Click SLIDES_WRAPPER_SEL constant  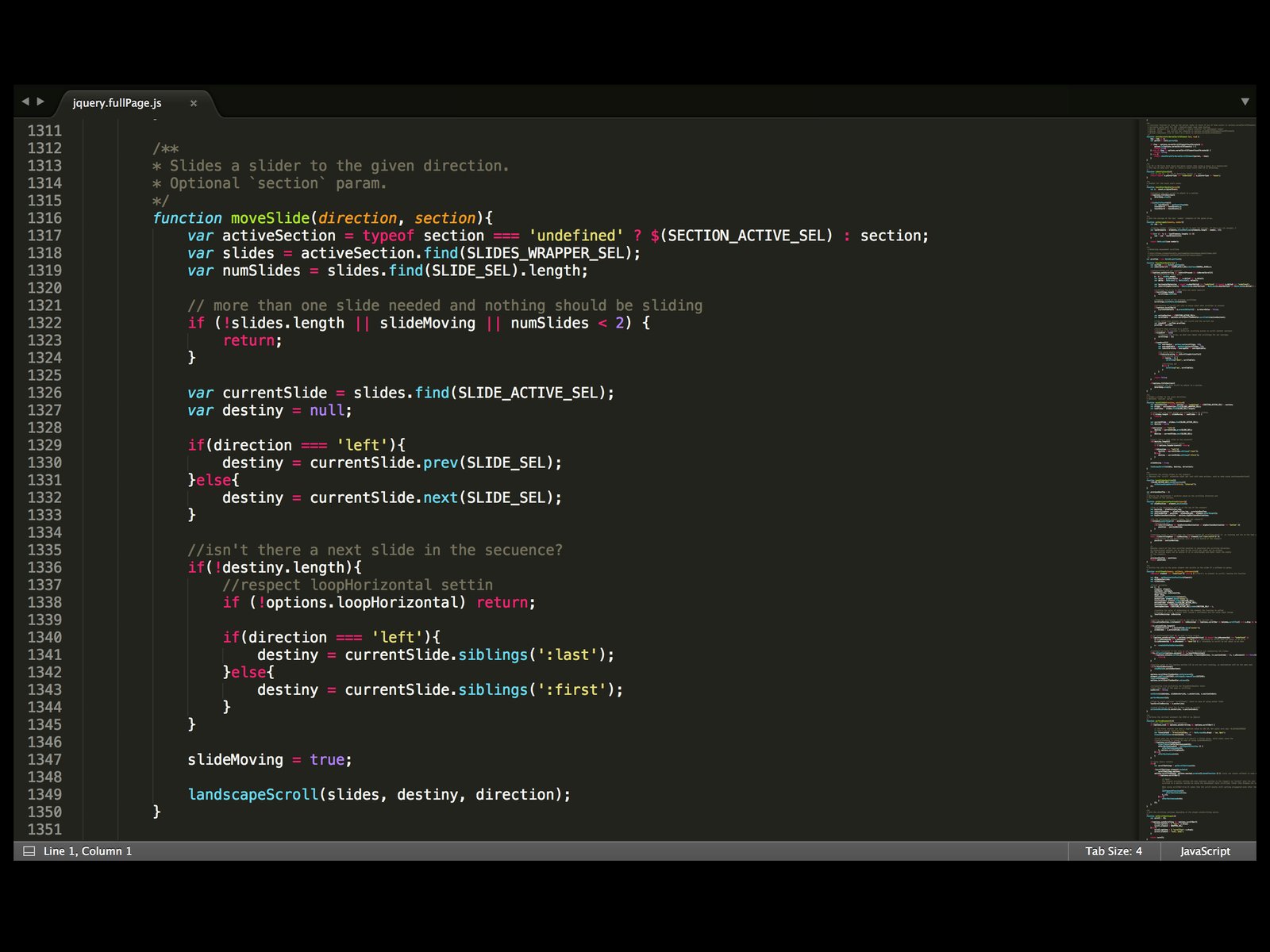(x=545, y=253)
